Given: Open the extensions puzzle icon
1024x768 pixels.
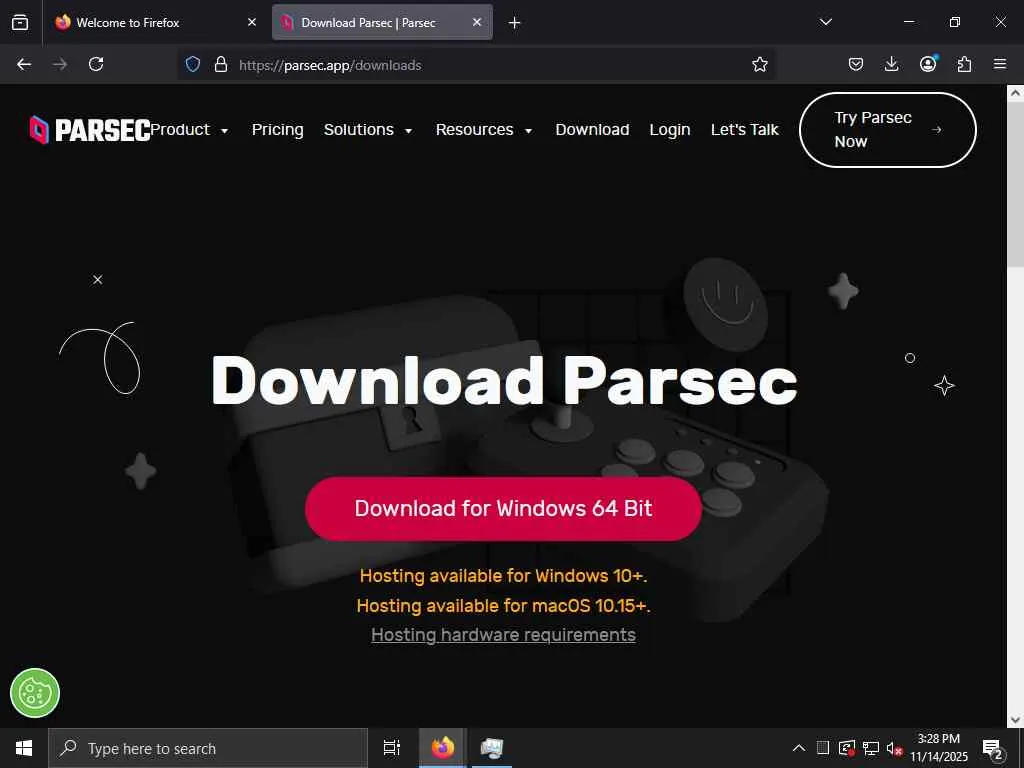Looking at the screenshot, I should 964,64.
